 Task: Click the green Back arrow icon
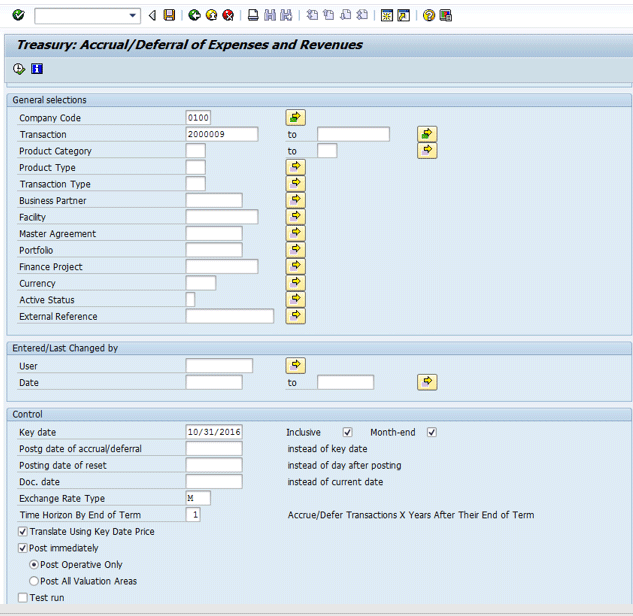194,15
